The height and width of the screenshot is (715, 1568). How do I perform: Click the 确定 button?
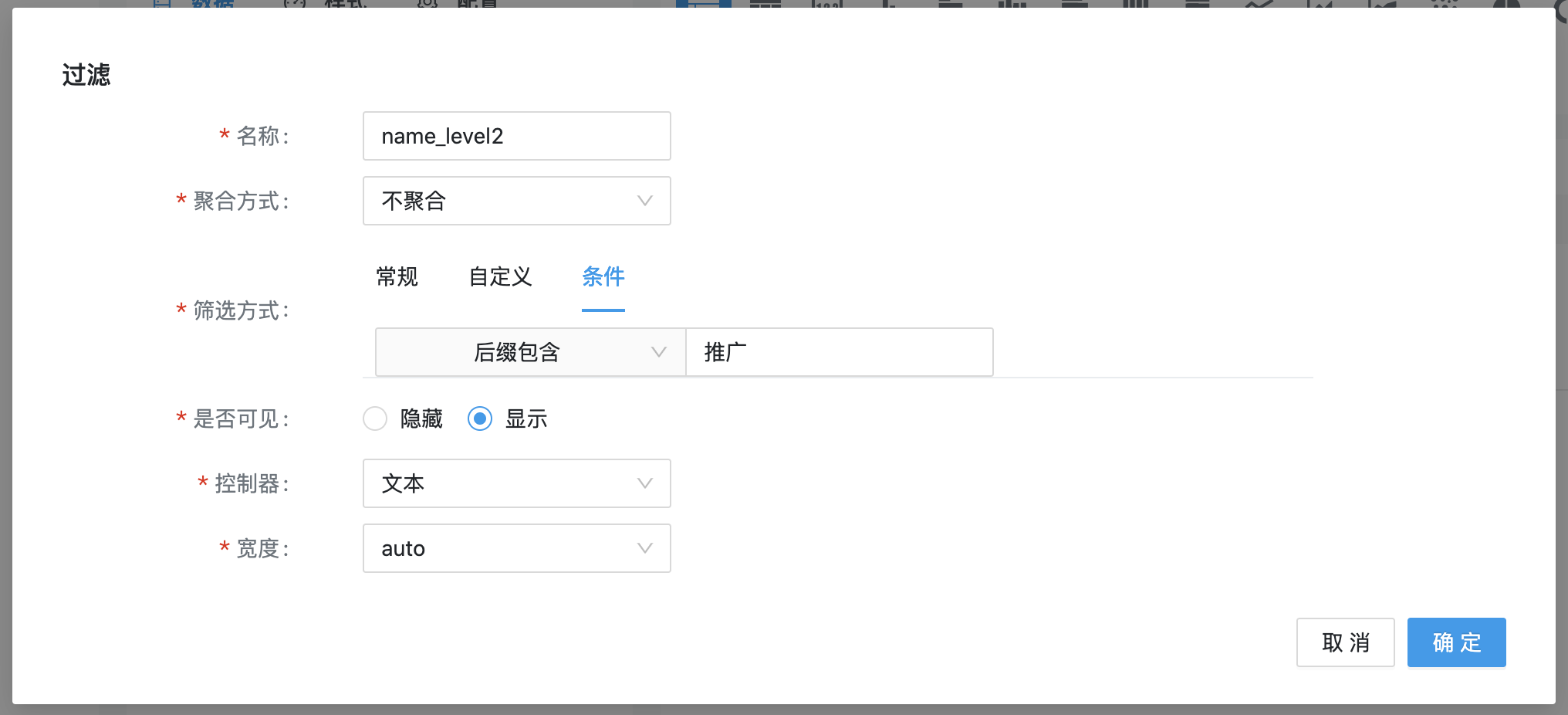point(1457,642)
